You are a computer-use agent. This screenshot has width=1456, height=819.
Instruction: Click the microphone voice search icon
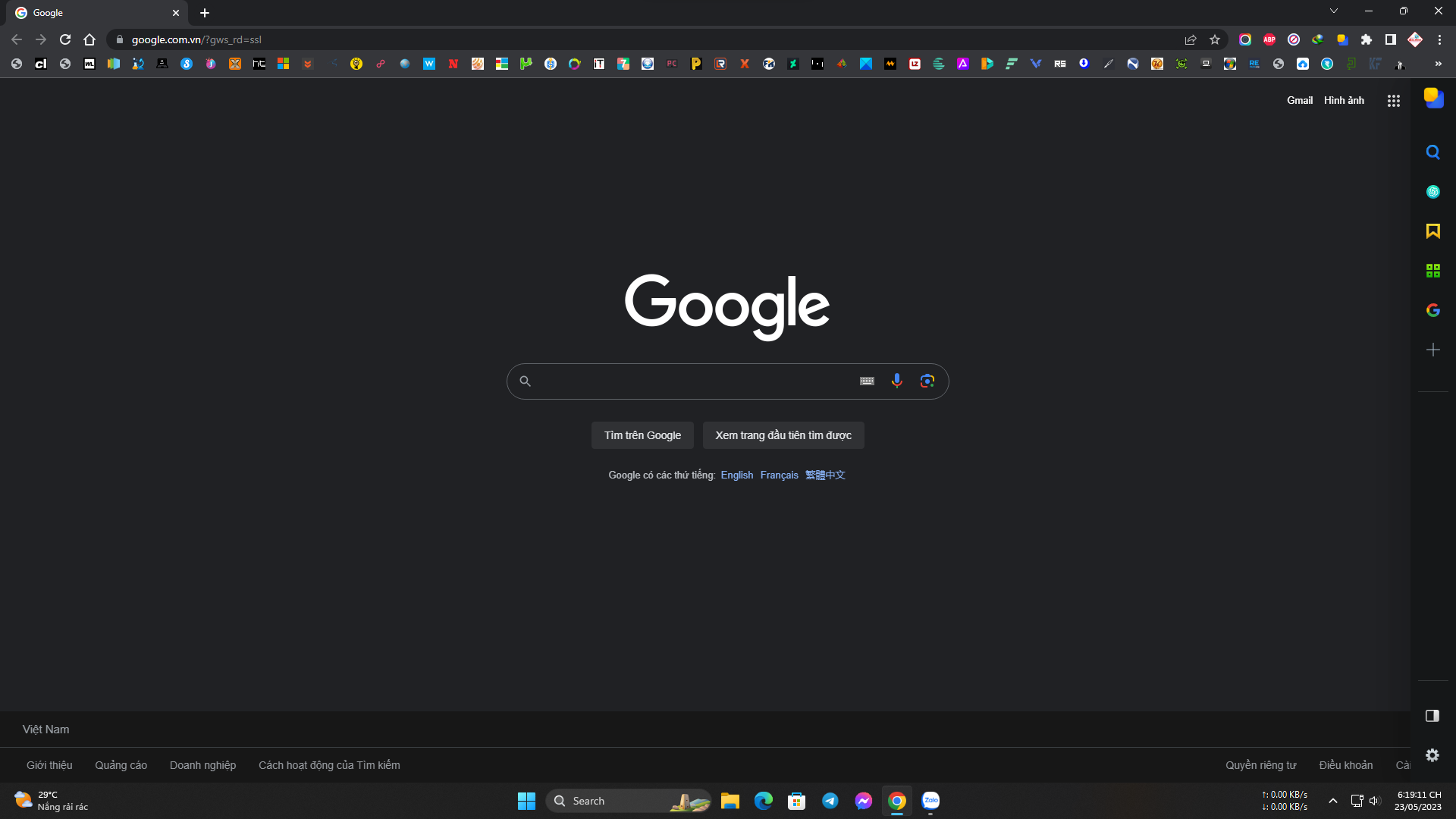click(x=896, y=381)
